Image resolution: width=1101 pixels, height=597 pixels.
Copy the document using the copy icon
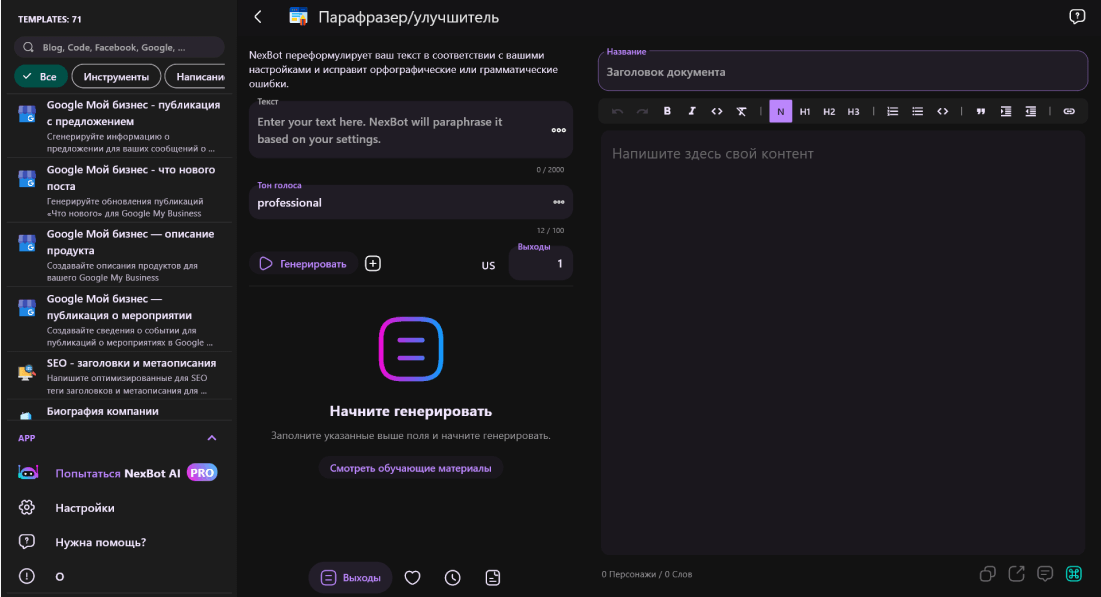tap(987, 574)
